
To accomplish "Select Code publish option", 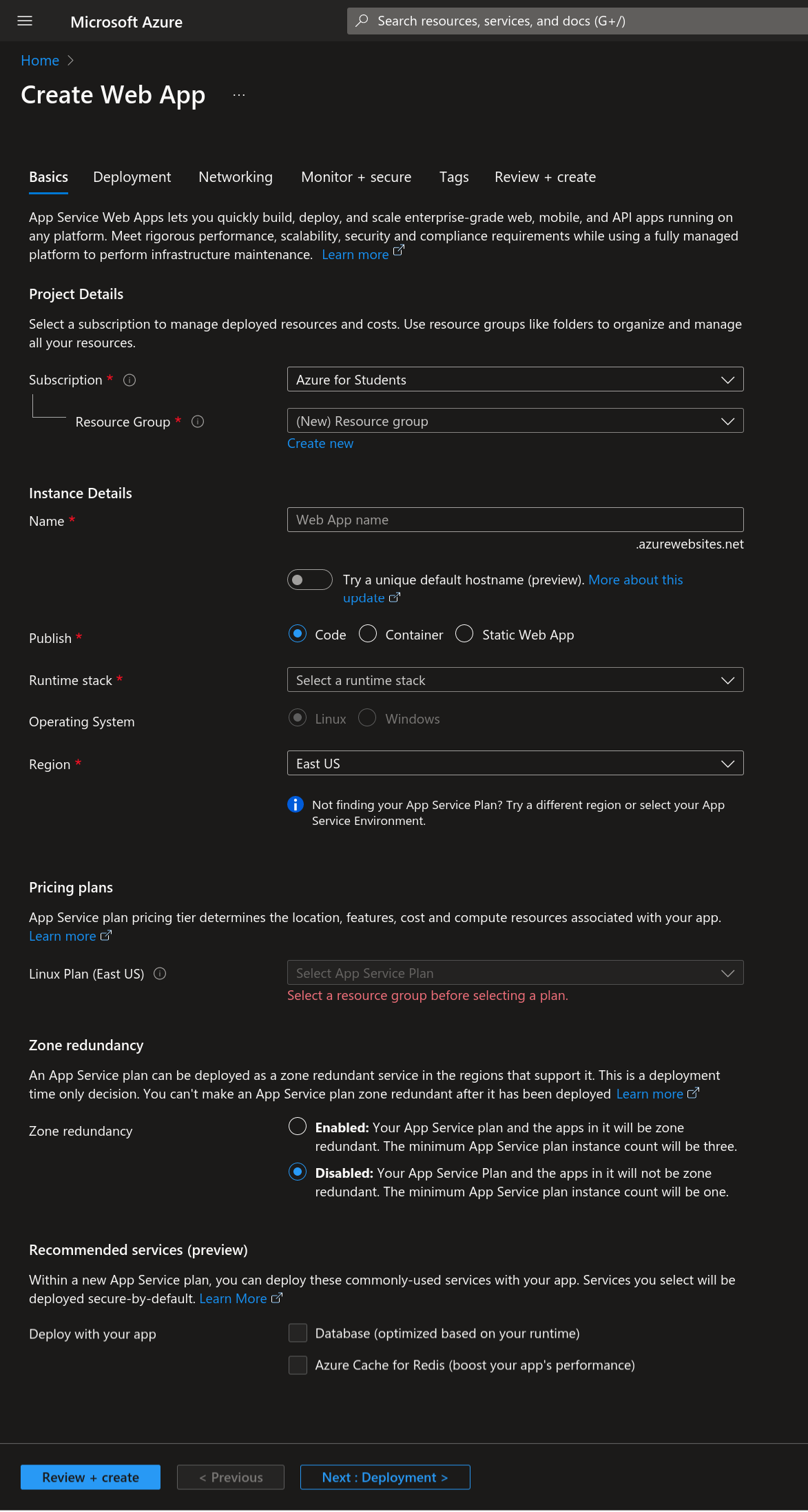I will point(298,633).
